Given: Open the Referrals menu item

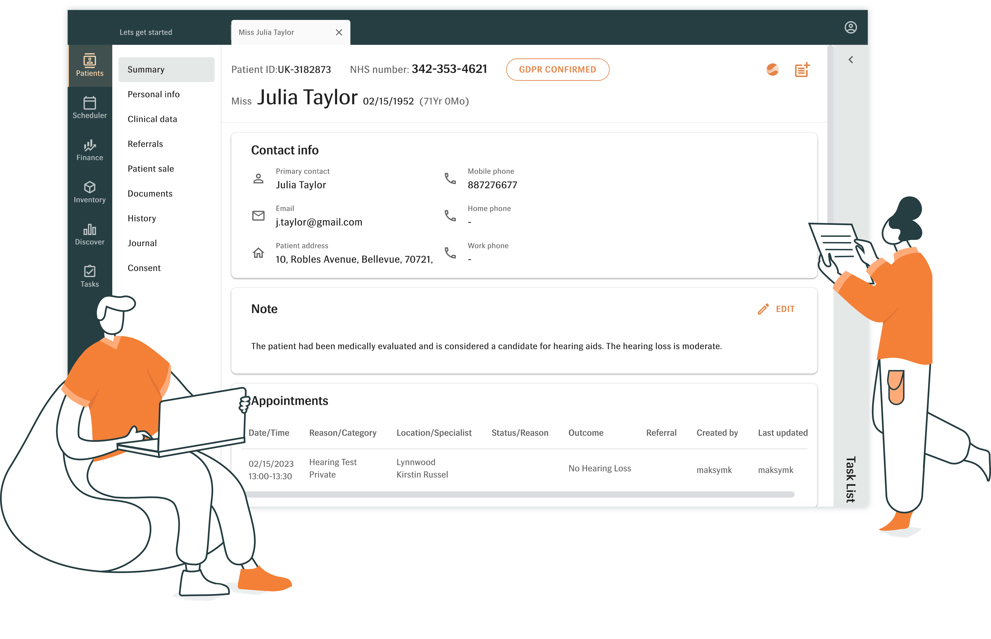Looking at the screenshot, I should point(145,144).
